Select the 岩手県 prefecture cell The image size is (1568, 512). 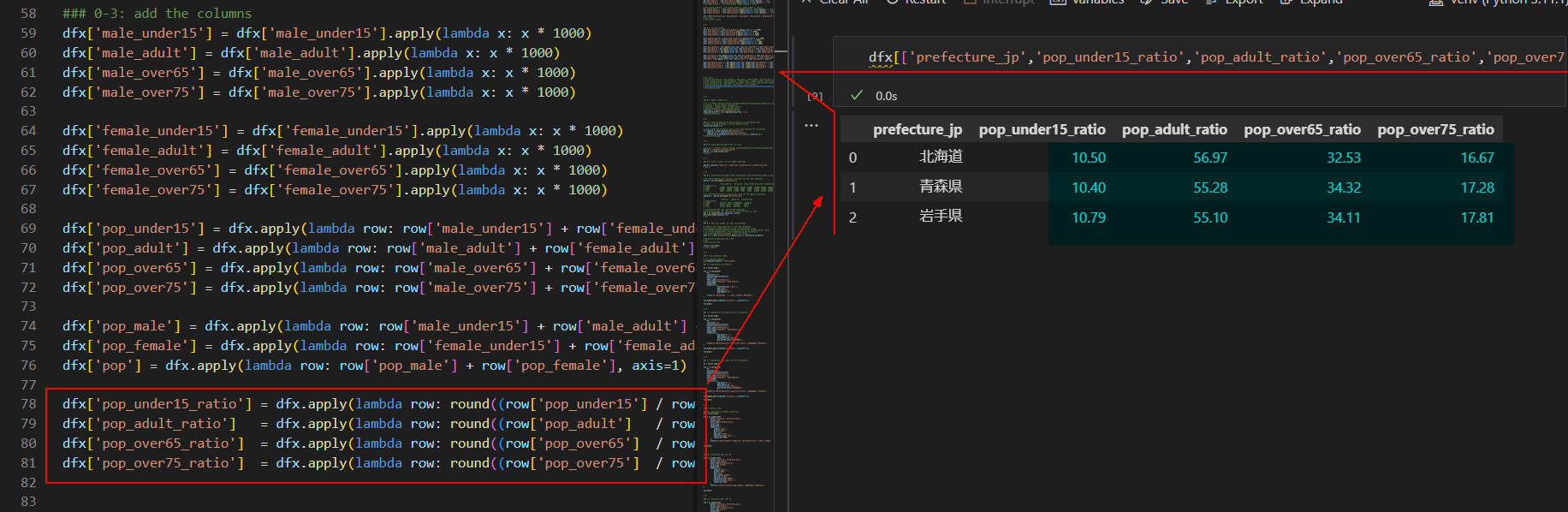941,217
